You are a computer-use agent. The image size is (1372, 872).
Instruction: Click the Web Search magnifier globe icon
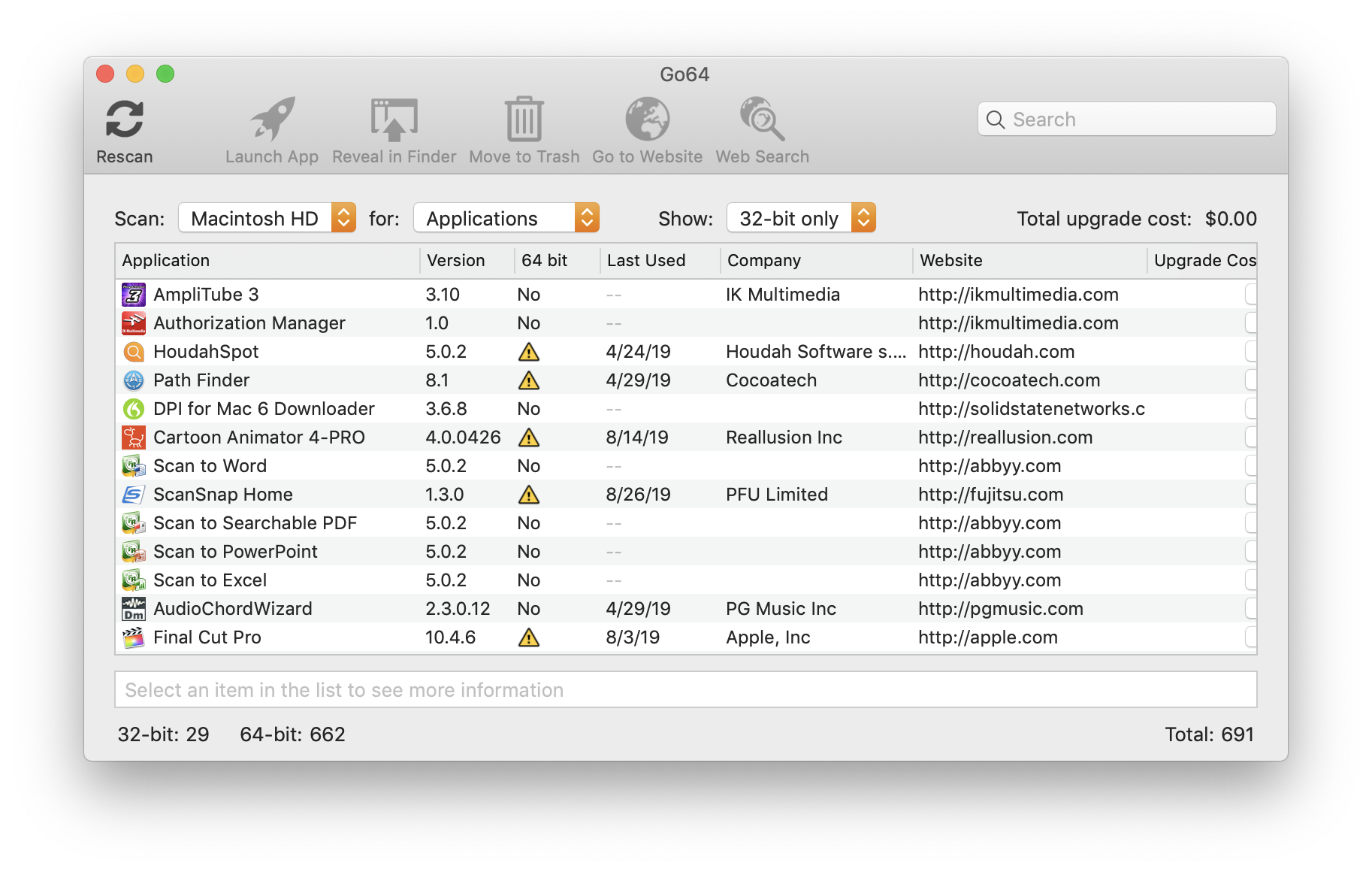tap(763, 119)
